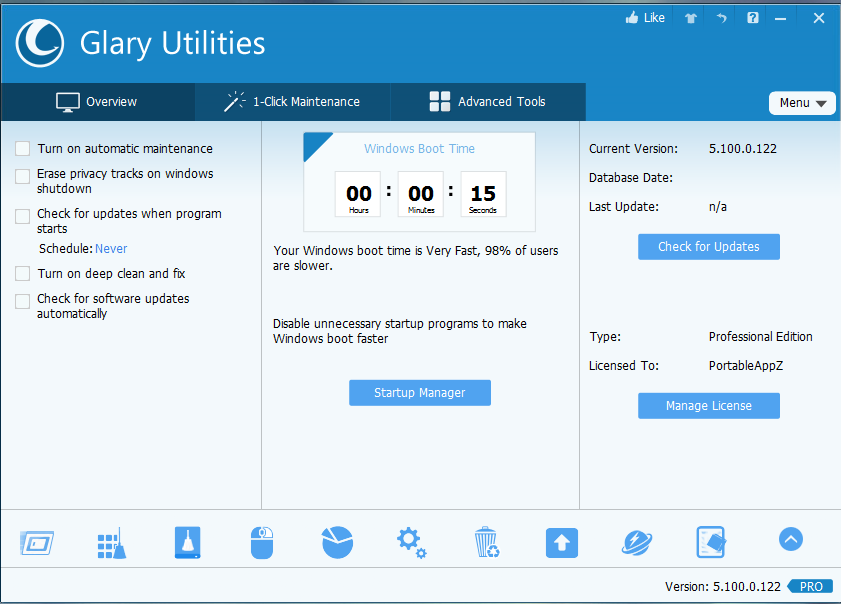Enable Turn on automatic maintenance checkbox

(x=23, y=149)
